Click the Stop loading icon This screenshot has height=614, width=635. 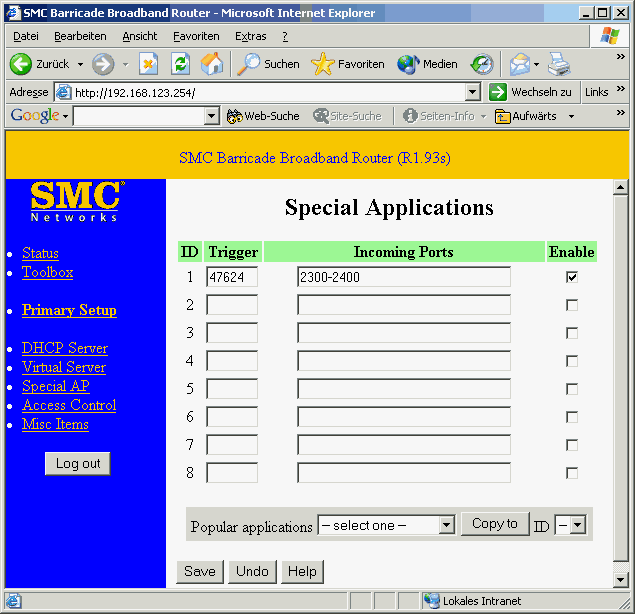(148, 64)
